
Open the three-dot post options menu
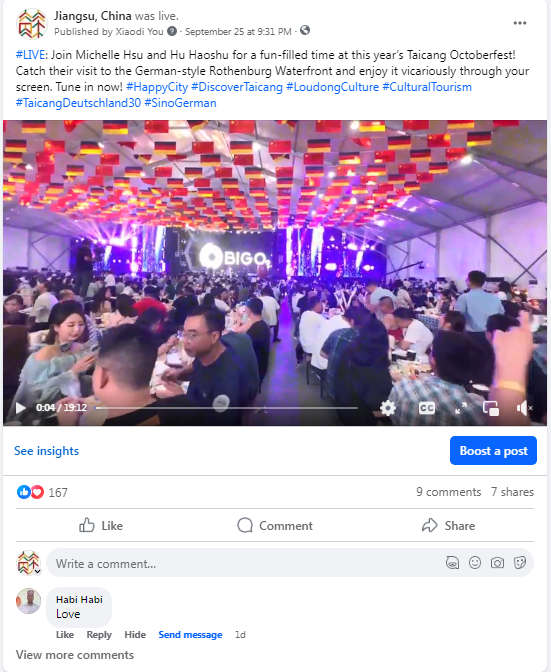click(x=519, y=23)
